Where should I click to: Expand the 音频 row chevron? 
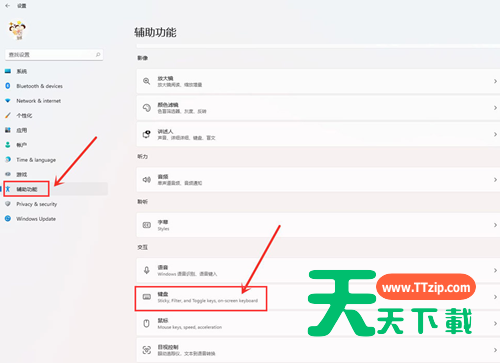point(495,180)
